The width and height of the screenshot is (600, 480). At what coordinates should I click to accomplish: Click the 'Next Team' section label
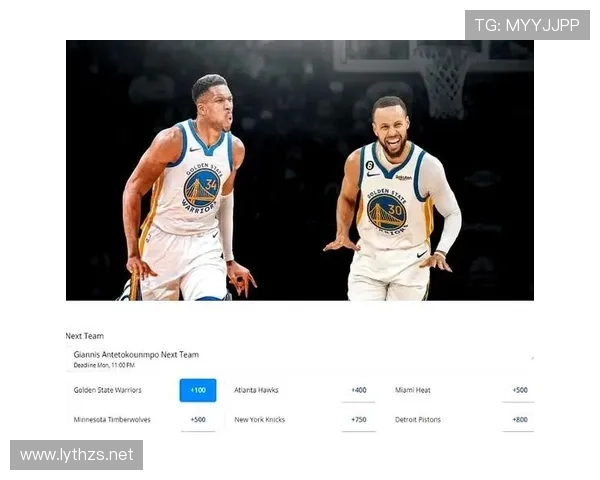[x=85, y=336]
